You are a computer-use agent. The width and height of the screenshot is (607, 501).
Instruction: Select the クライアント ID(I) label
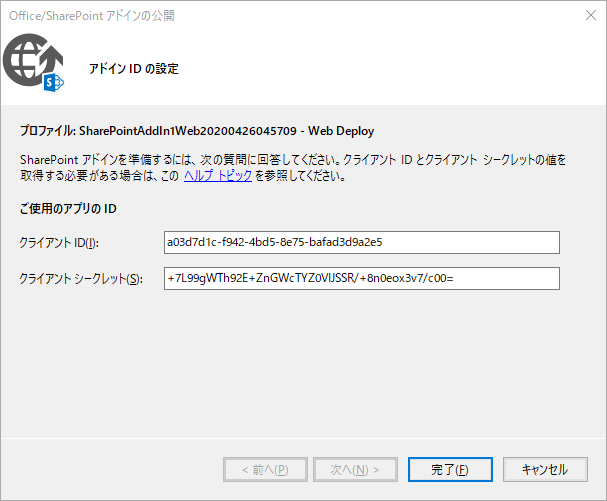(59, 243)
